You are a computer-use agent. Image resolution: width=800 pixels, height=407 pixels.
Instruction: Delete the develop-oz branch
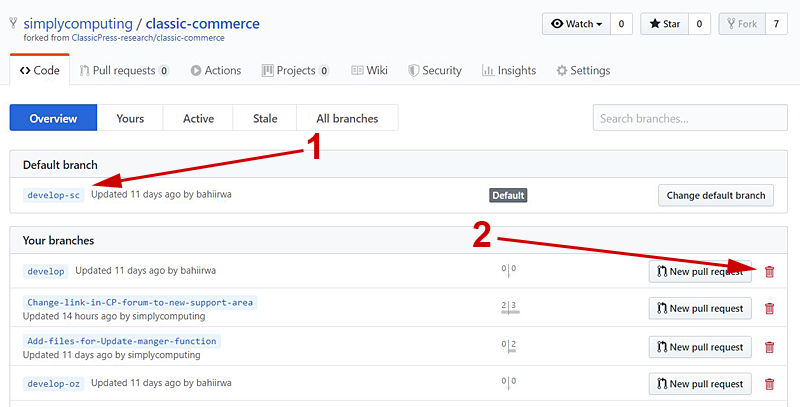click(x=769, y=384)
